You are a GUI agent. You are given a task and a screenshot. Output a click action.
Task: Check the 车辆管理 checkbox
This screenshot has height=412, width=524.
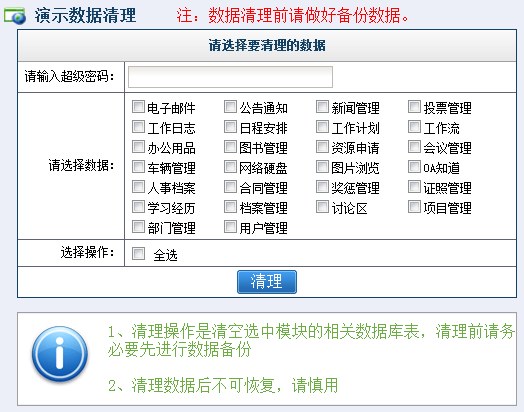coord(138,167)
